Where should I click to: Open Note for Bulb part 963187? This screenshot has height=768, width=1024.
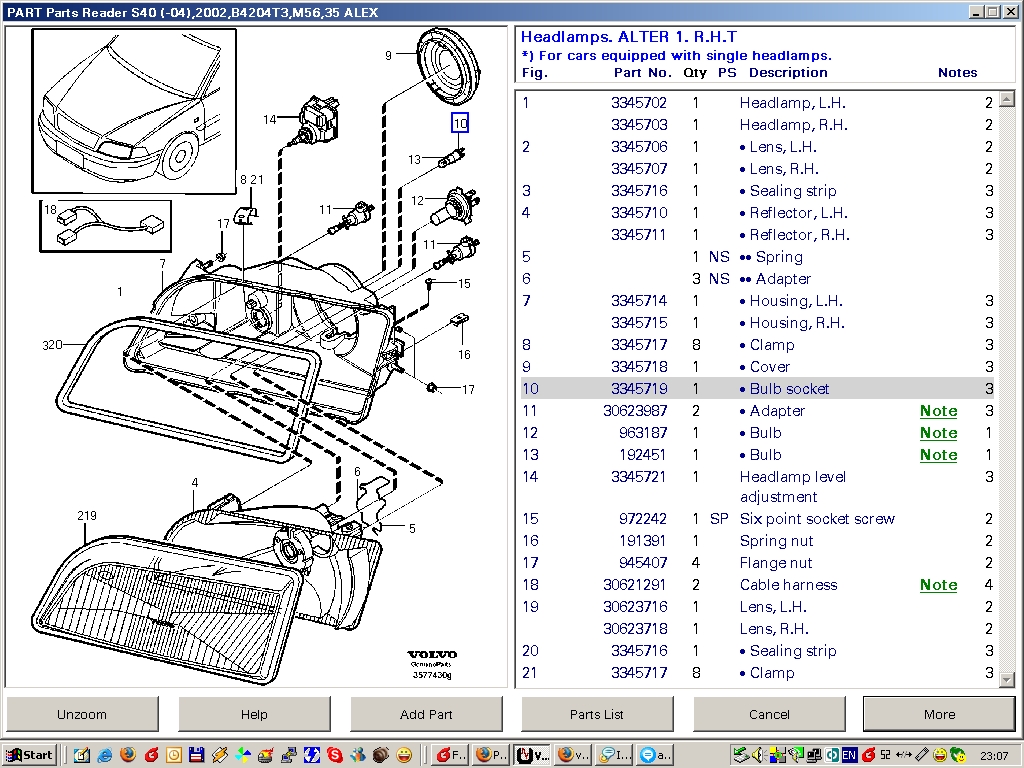coord(938,433)
